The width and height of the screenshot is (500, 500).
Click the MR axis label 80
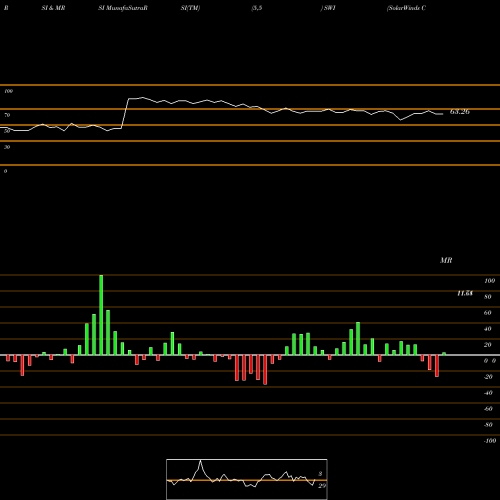(488, 297)
